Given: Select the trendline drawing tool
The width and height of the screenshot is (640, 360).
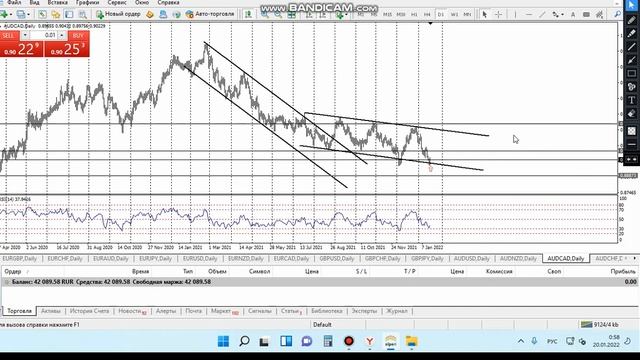Looking at the screenshot, I should [x=542, y=14].
